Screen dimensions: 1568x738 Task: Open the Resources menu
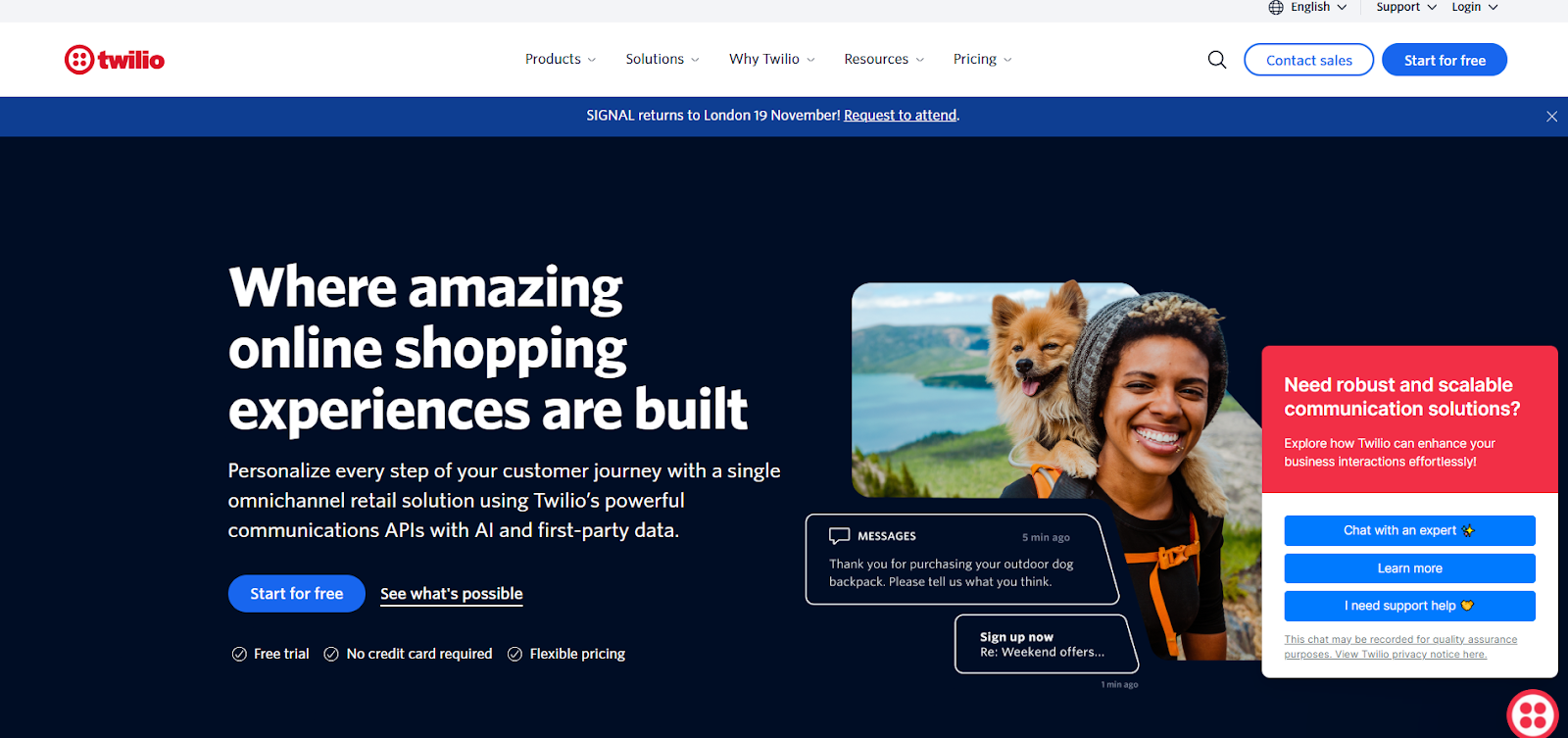(884, 59)
